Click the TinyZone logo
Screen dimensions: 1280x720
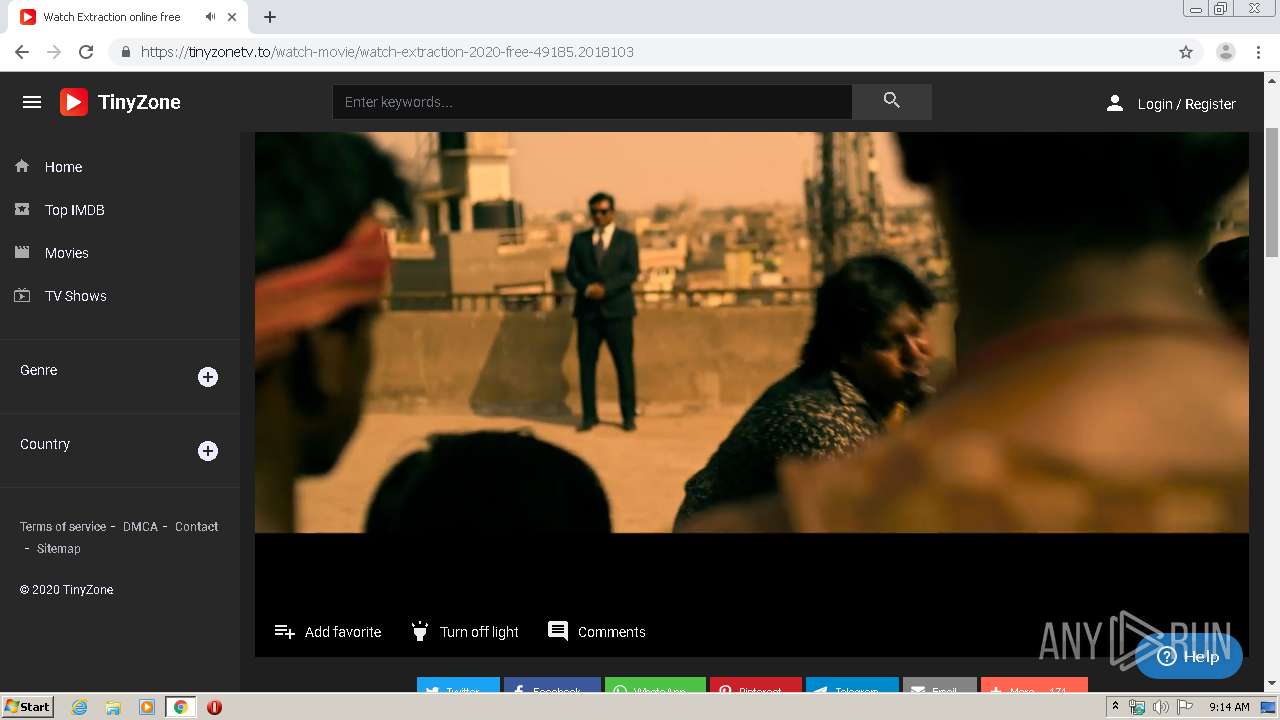(120, 102)
